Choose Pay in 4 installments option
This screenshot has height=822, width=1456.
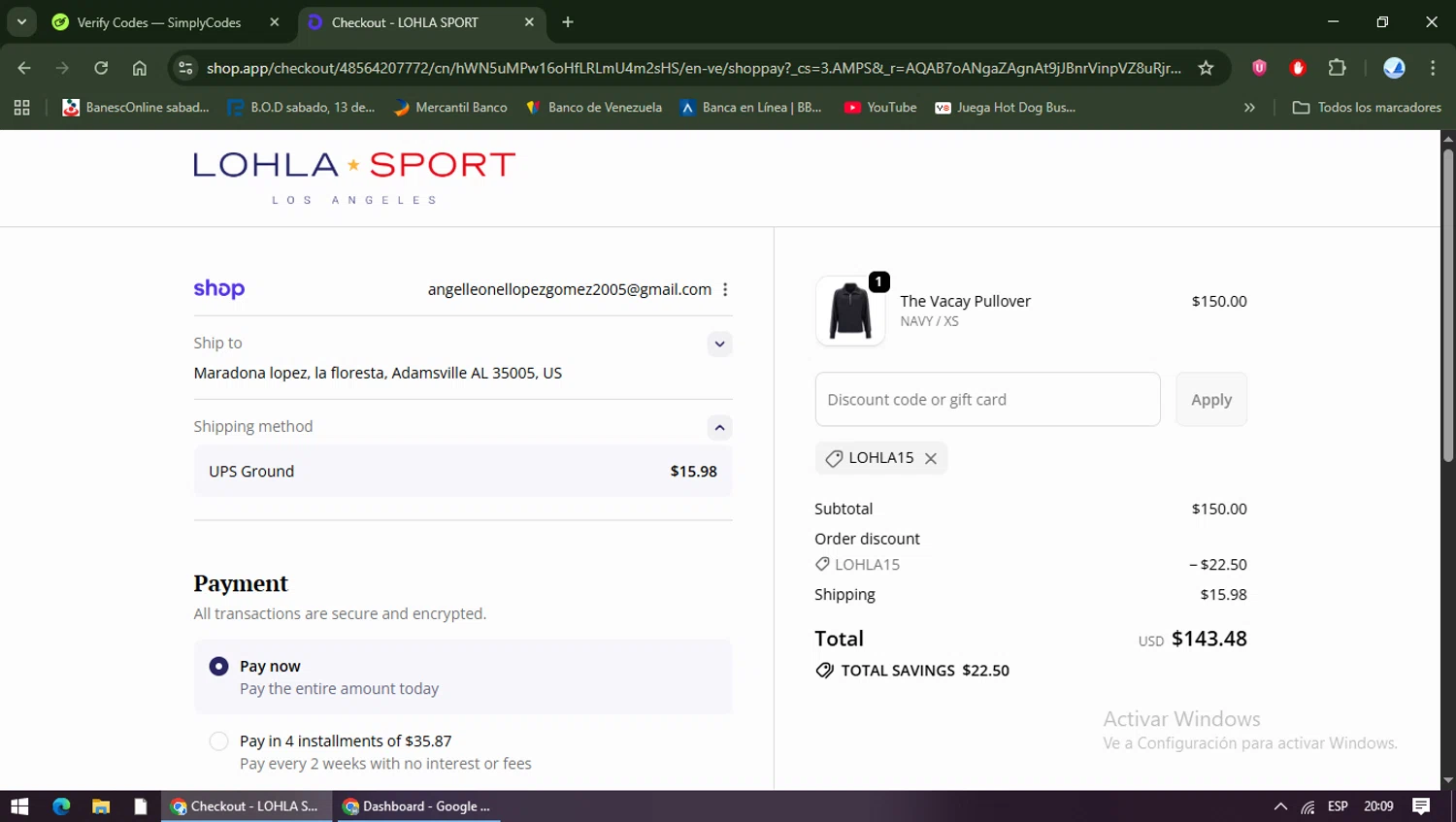(219, 741)
